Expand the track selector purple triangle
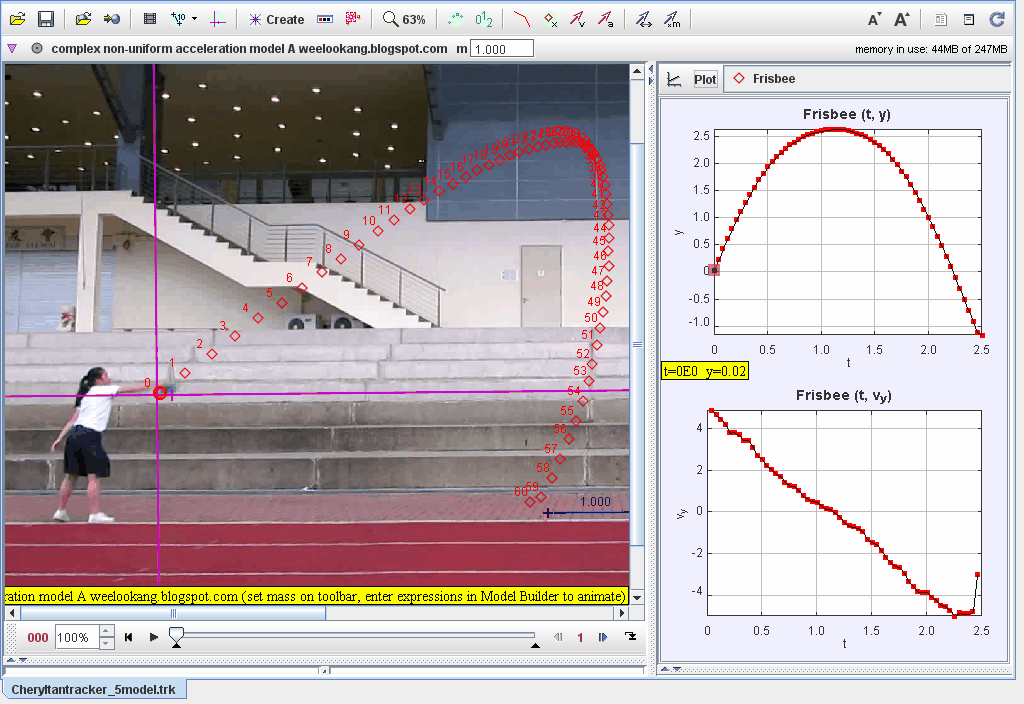The height and width of the screenshot is (704, 1024). [12, 48]
